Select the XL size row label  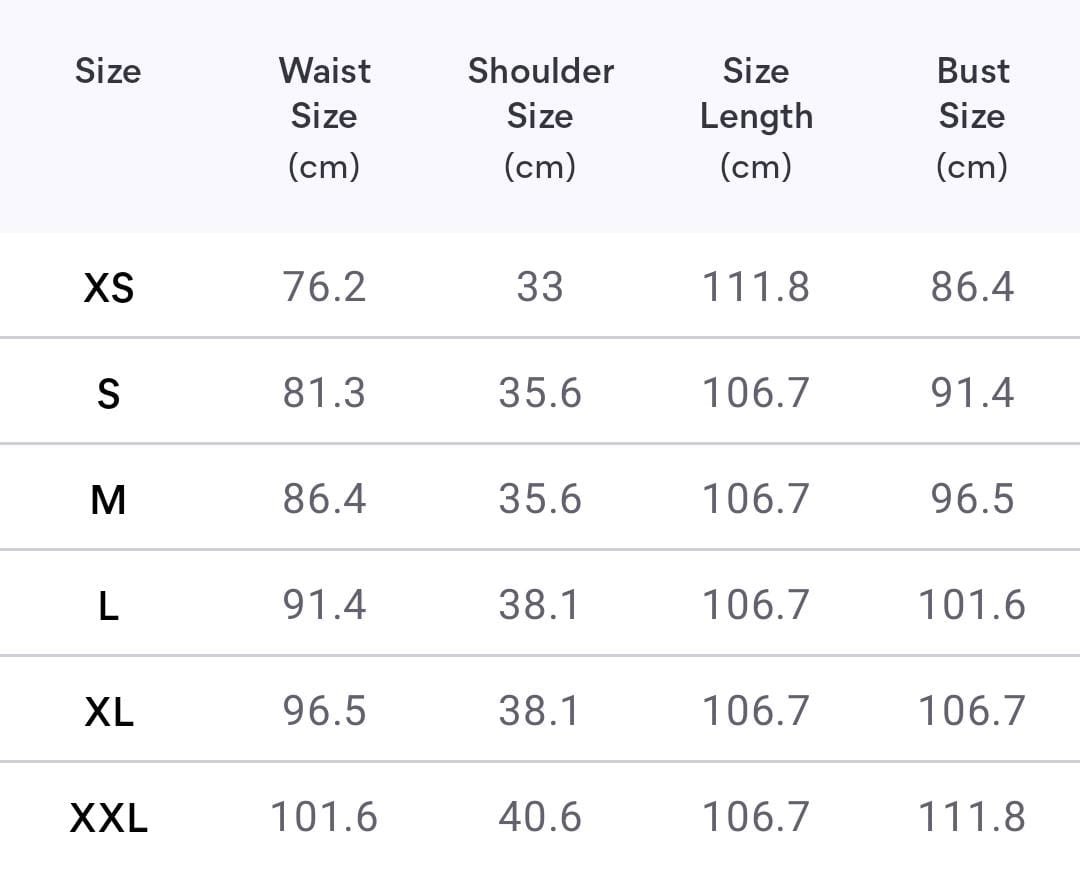point(108,712)
